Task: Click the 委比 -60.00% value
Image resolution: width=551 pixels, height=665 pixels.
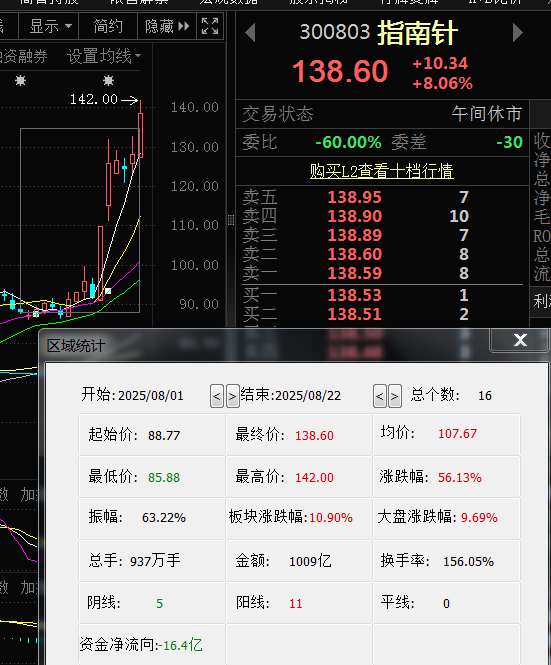Action: click(x=348, y=142)
